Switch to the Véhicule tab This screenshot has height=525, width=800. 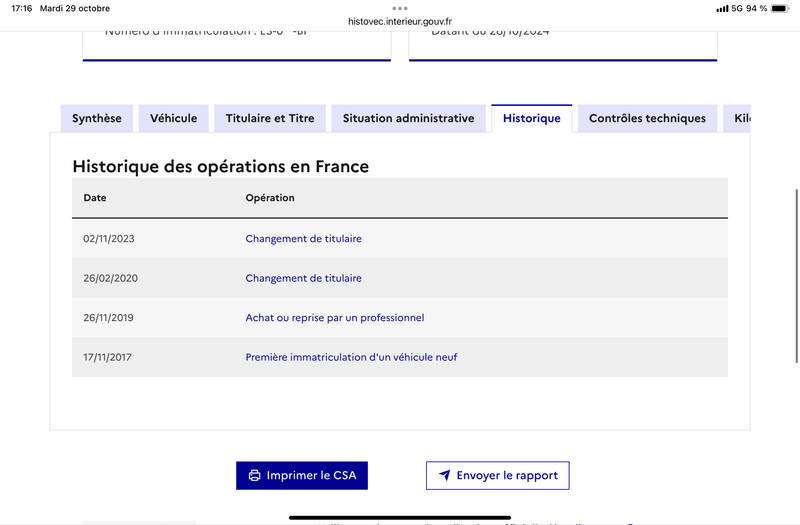click(173, 118)
